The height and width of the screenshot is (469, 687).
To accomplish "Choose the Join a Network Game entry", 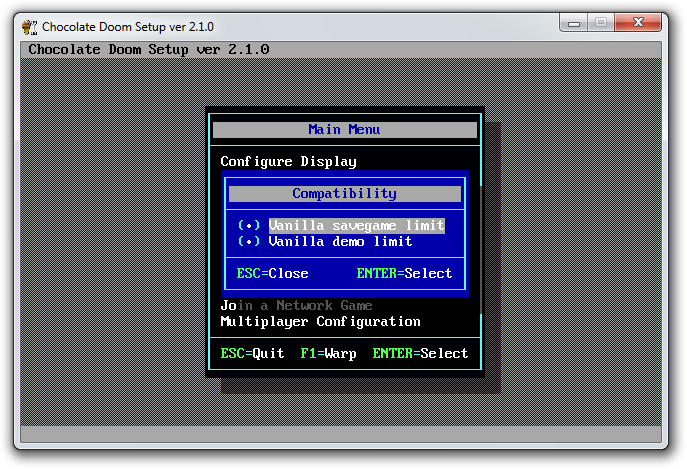I will (296, 305).
